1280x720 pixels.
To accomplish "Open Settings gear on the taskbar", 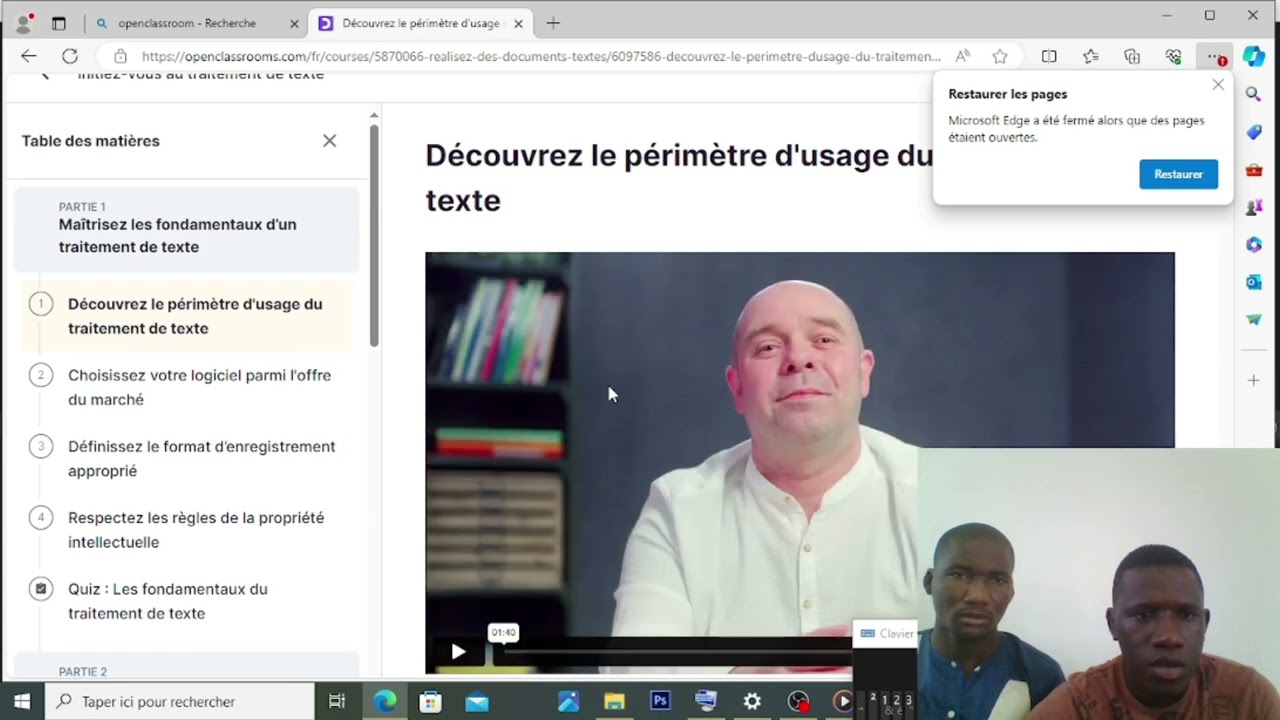I will [x=752, y=701].
